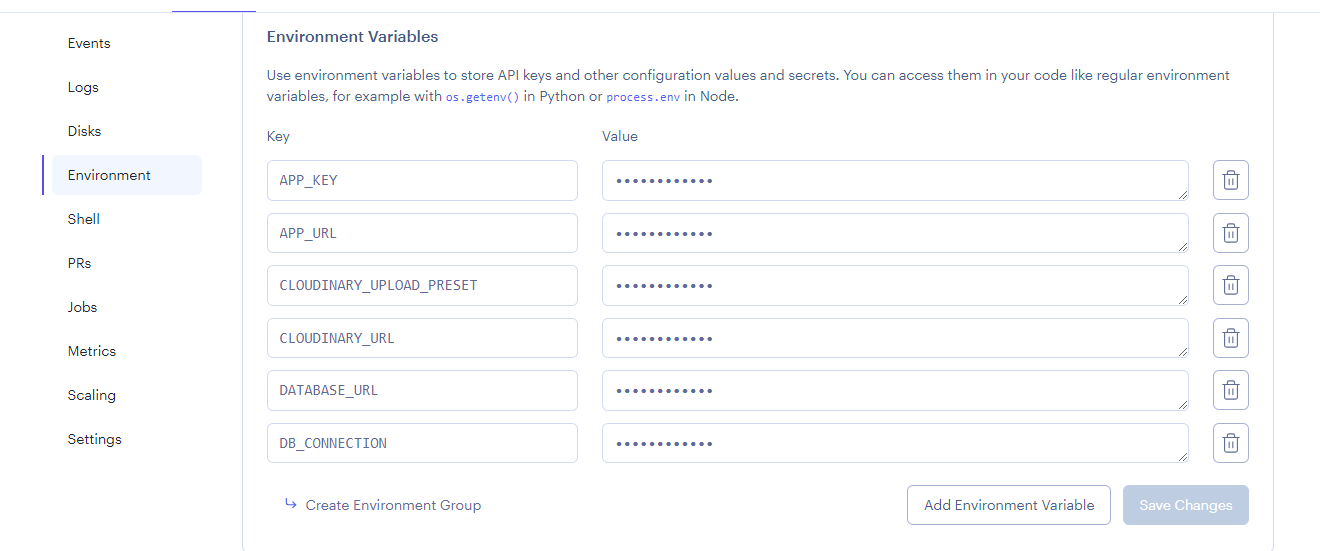The height and width of the screenshot is (551, 1320).
Task: Open the Disks page
Action: pos(84,131)
